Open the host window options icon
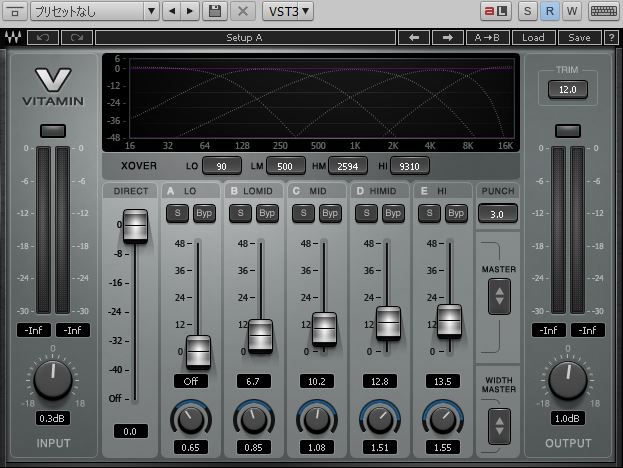Viewport: 623px width, 468px height. click(x=15, y=11)
